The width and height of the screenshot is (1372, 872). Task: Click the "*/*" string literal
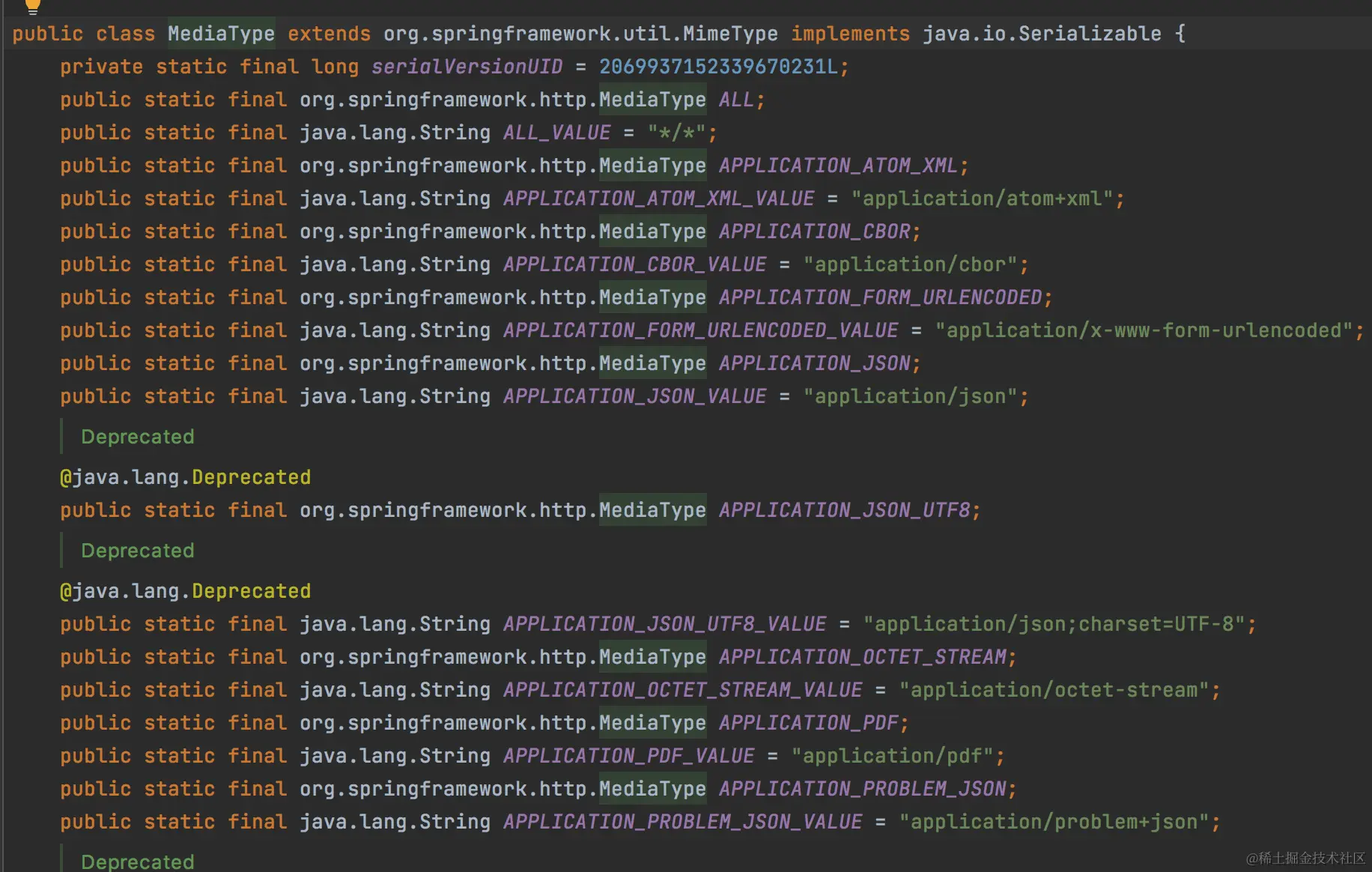click(x=677, y=133)
